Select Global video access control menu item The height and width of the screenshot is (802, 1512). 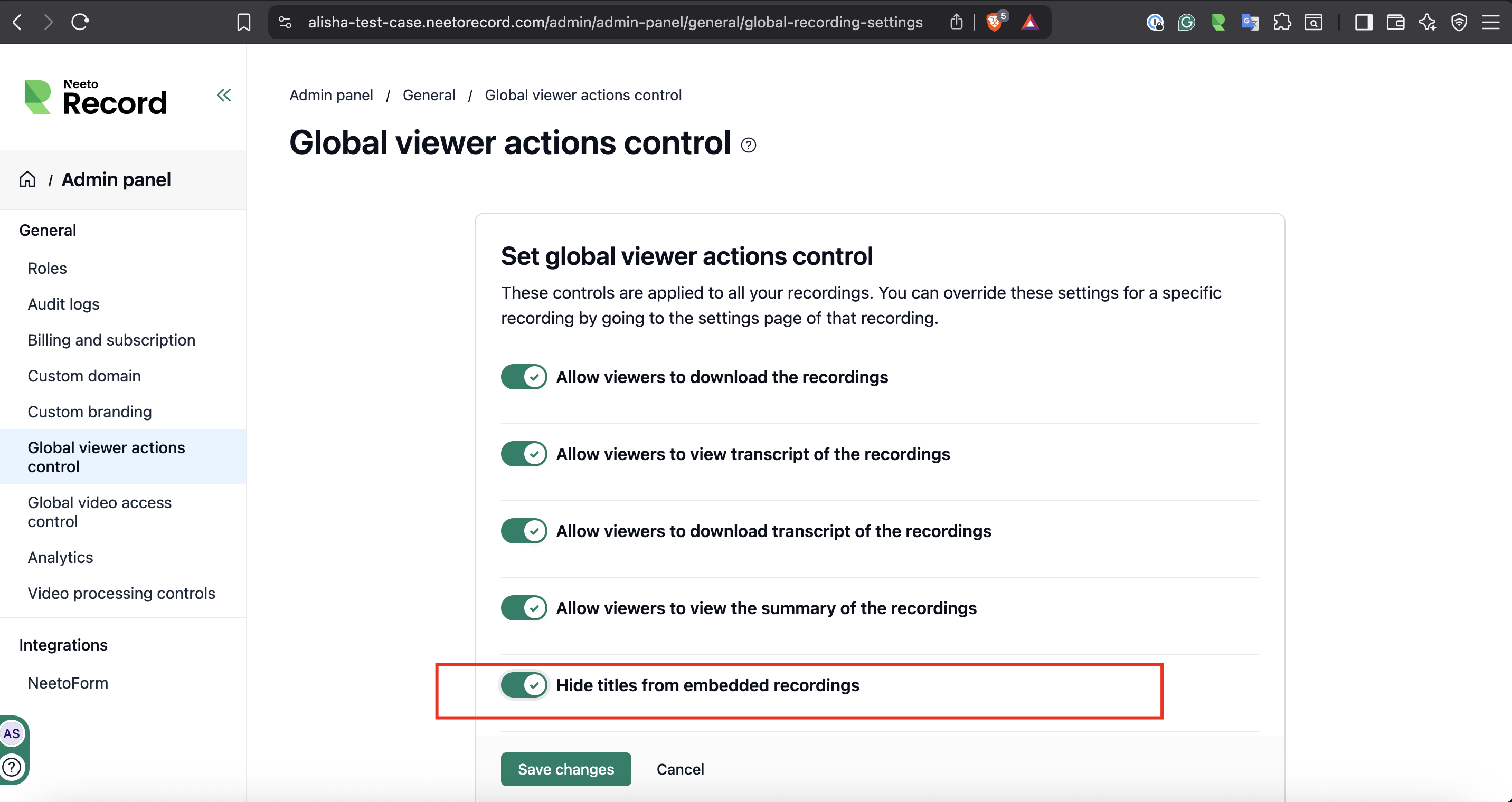99,512
